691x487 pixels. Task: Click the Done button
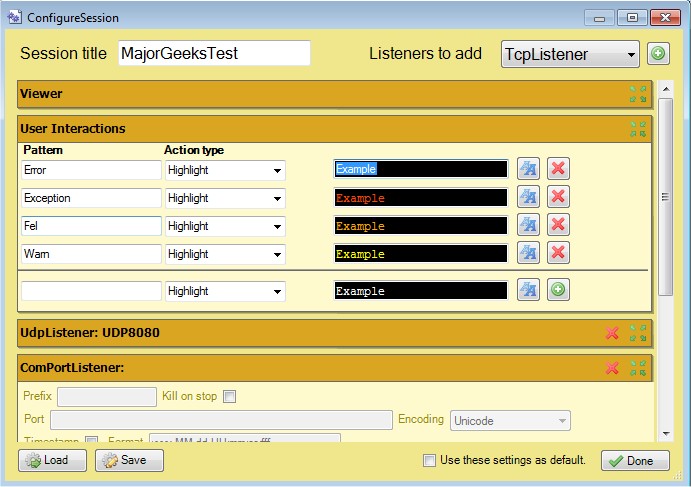click(x=635, y=461)
